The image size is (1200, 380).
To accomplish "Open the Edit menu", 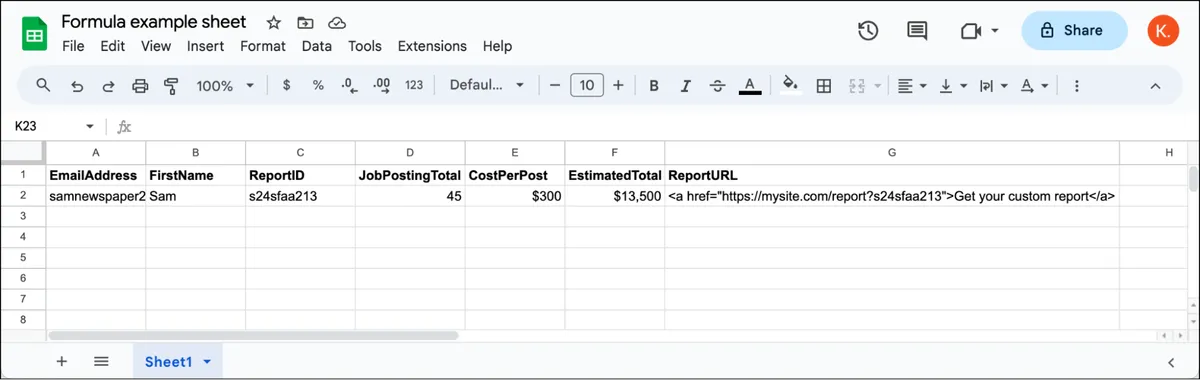I will (112, 46).
